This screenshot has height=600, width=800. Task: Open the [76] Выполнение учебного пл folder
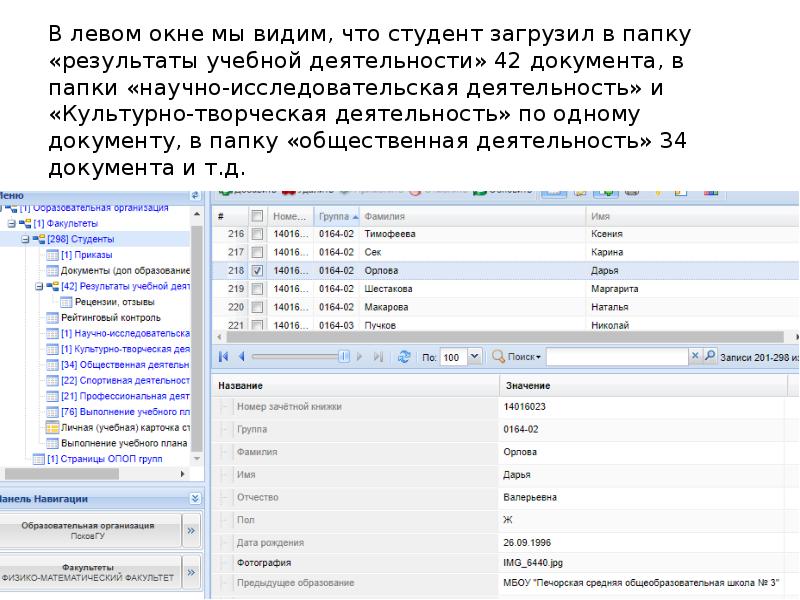(x=125, y=412)
